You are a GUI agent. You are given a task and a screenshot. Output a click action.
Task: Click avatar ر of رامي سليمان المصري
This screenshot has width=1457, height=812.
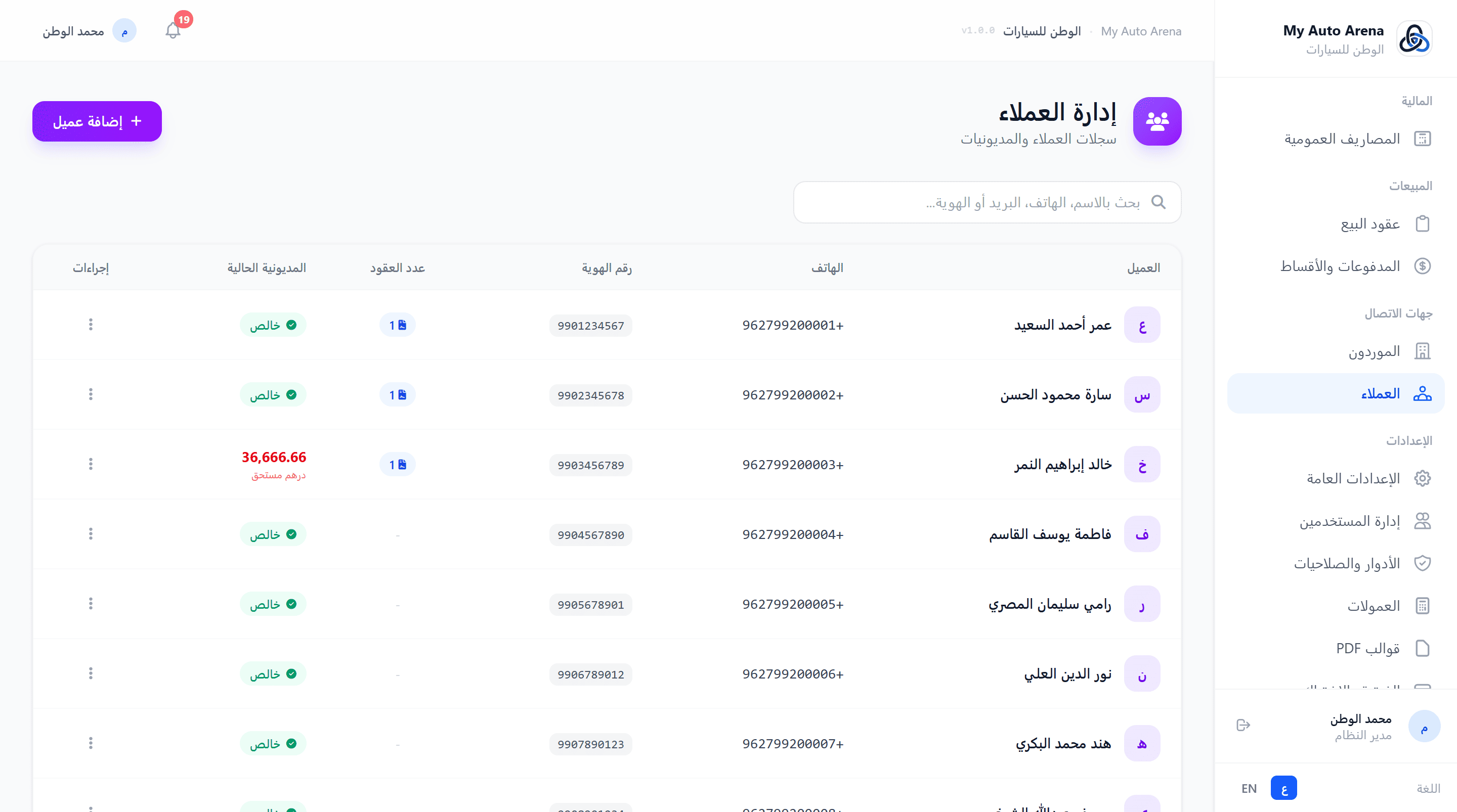click(1142, 604)
